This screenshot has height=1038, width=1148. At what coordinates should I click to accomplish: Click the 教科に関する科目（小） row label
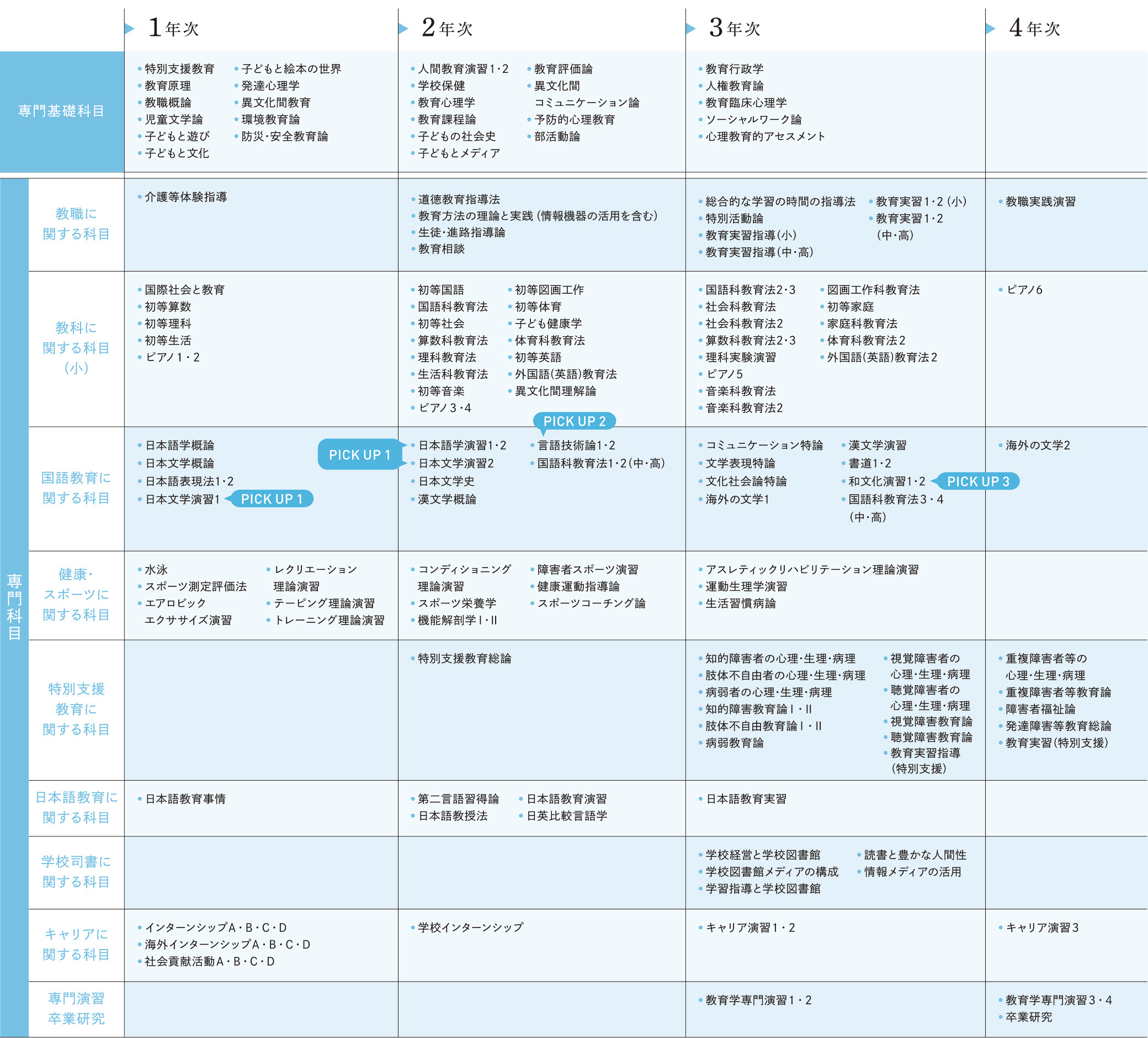(x=76, y=347)
